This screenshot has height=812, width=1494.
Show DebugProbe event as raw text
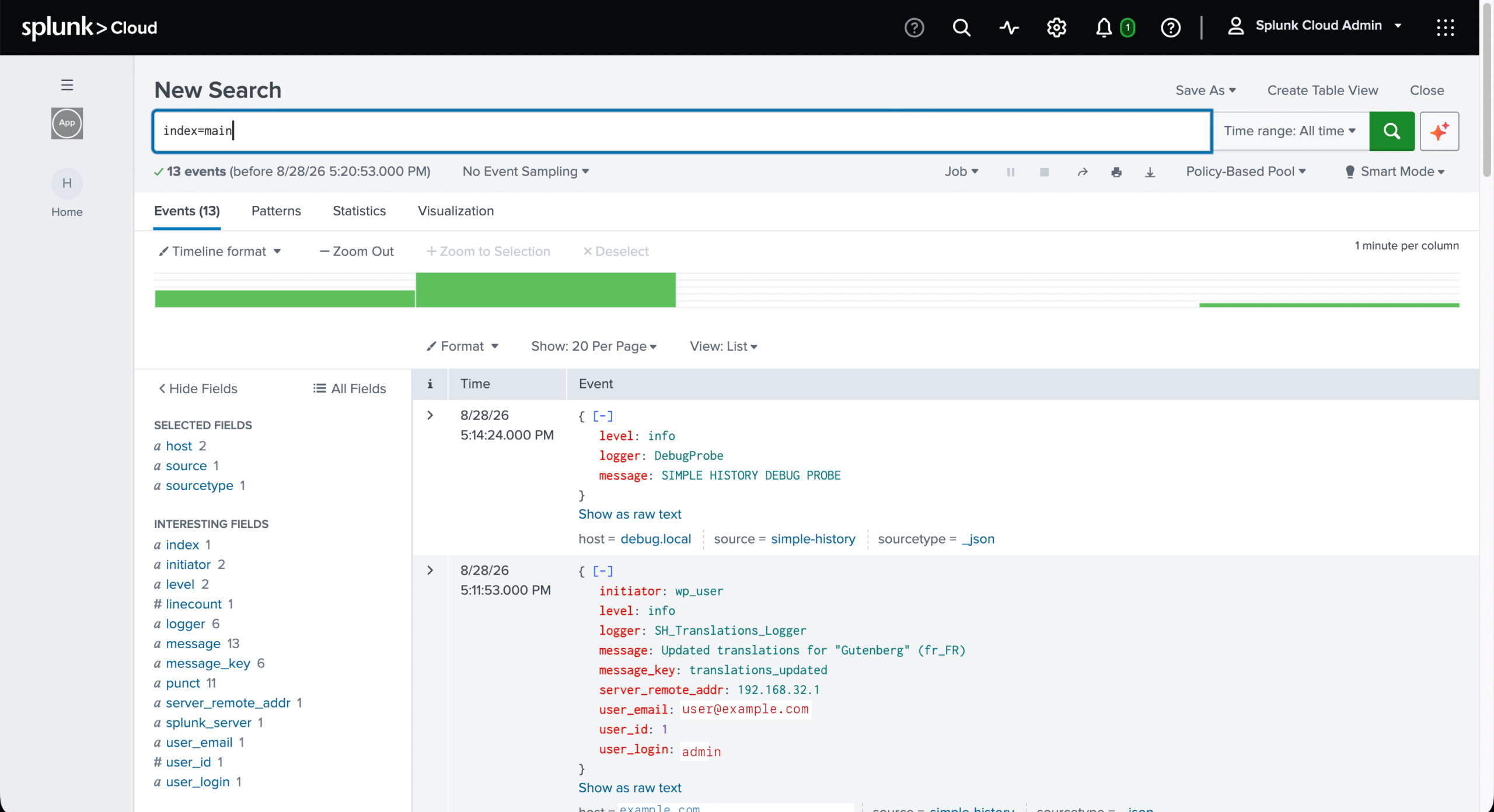[x=630, y=514]
